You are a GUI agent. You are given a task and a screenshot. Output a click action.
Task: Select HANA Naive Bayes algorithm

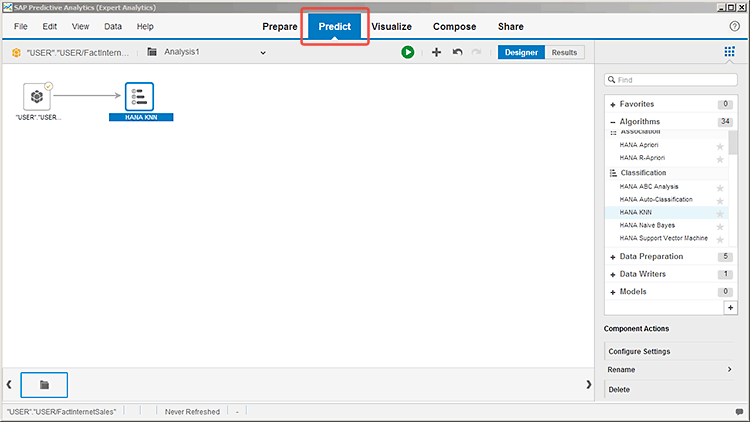(x=647, y=225)
